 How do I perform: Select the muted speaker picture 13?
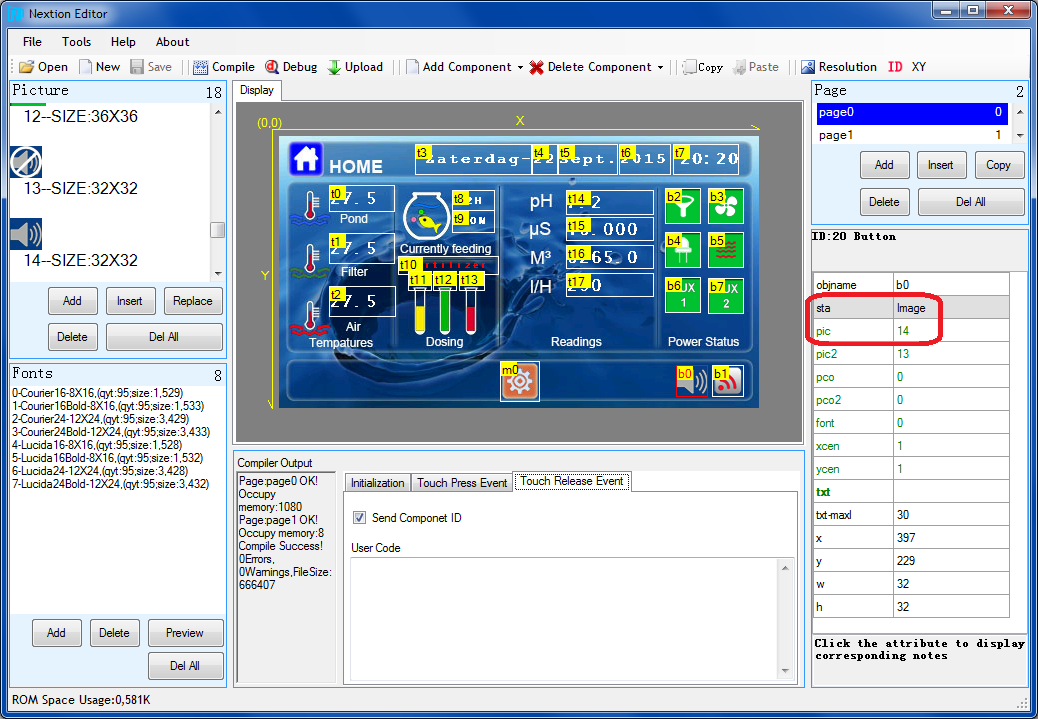[x=26, y=162]
